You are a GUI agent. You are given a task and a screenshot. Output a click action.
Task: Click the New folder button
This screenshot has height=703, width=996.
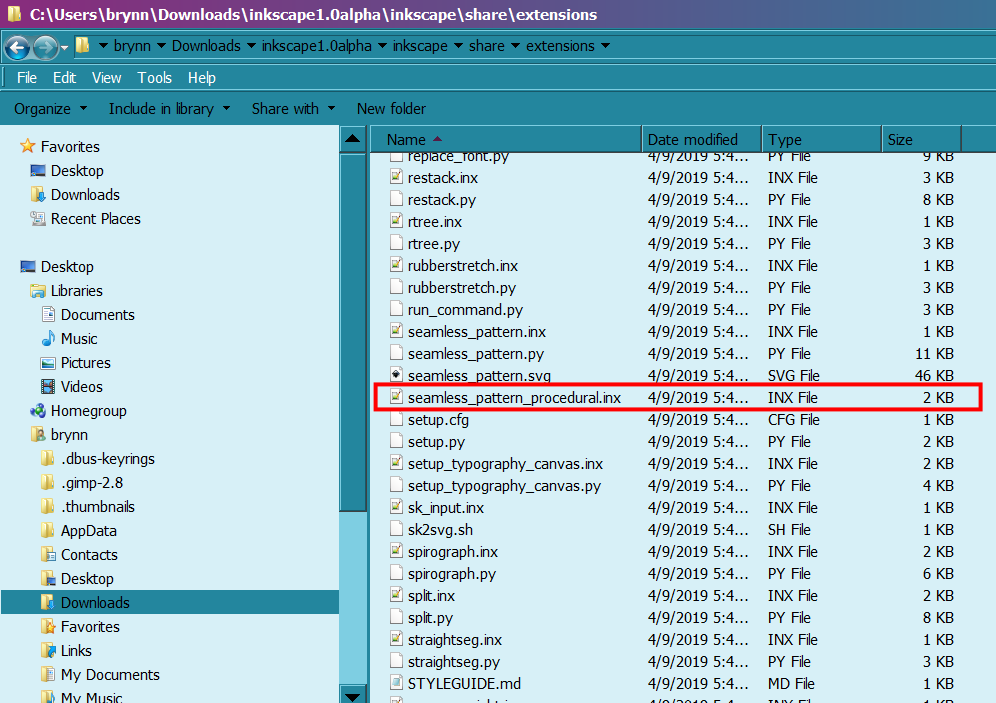(x=391, y=109)
